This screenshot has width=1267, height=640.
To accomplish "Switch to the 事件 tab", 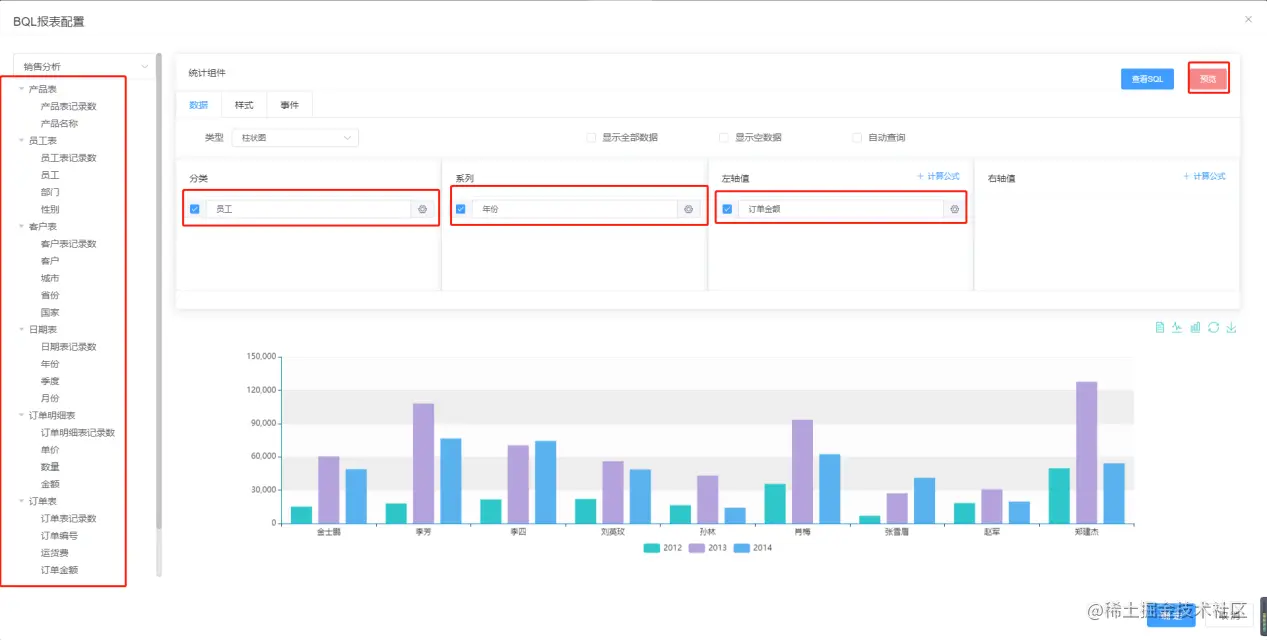I will pos(289,104).
